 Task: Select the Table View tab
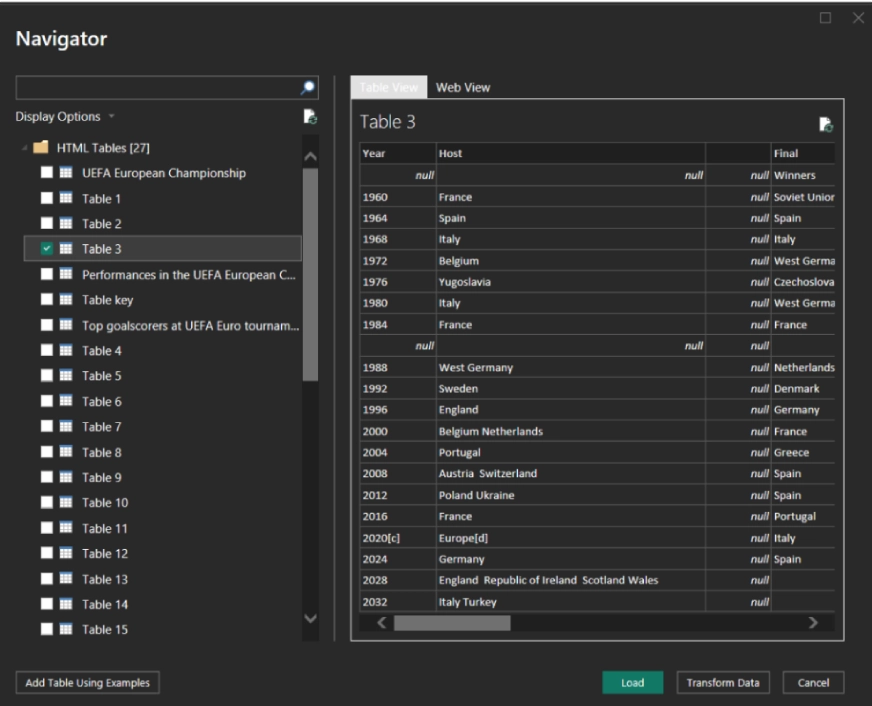388,88
